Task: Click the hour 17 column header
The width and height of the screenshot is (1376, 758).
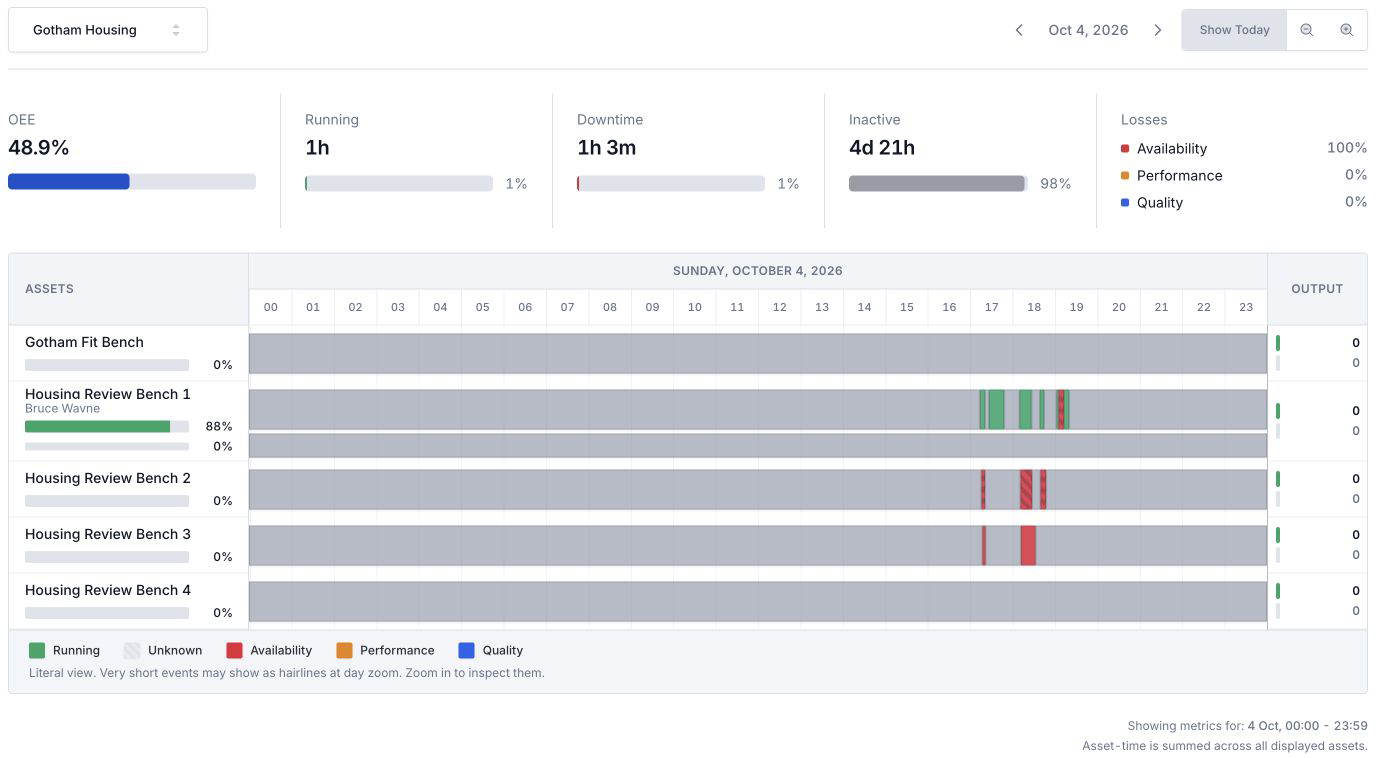Action: [x=991, y=307]
